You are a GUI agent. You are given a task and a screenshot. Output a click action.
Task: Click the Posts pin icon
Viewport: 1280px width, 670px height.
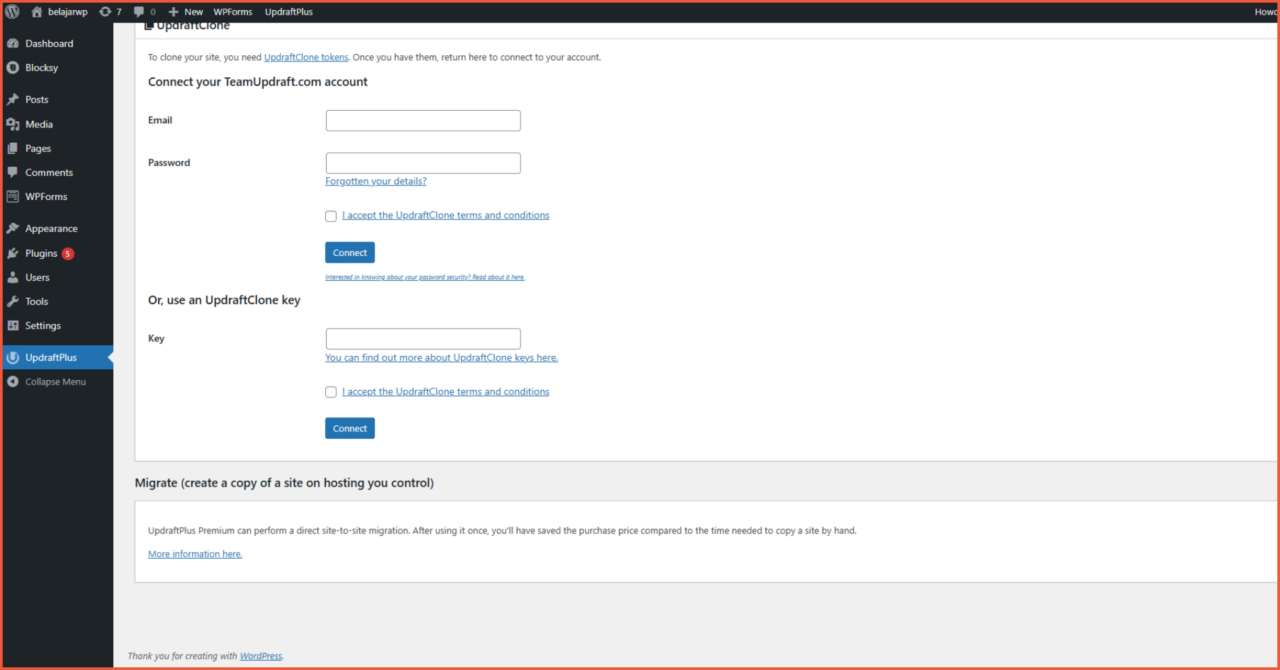13,100
